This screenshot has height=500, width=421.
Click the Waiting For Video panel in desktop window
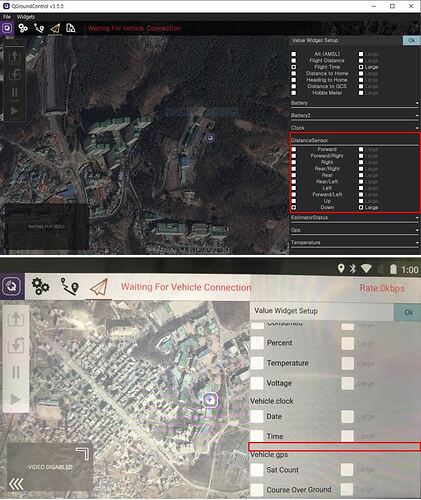tap(47, 226)
